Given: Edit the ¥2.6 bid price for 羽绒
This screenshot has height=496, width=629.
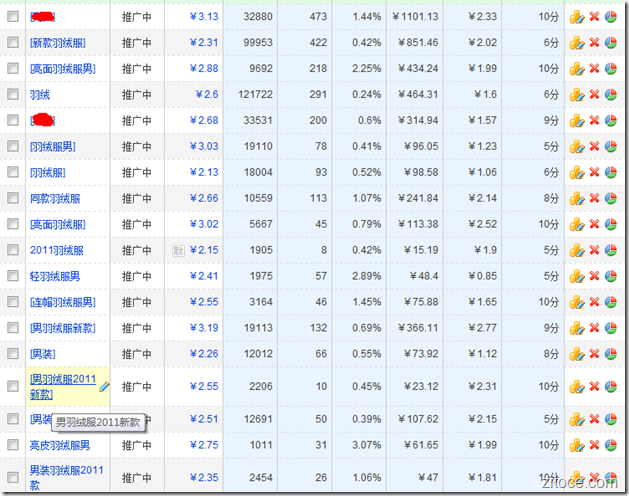Looking at the screenshot, I should click(205, 94).
